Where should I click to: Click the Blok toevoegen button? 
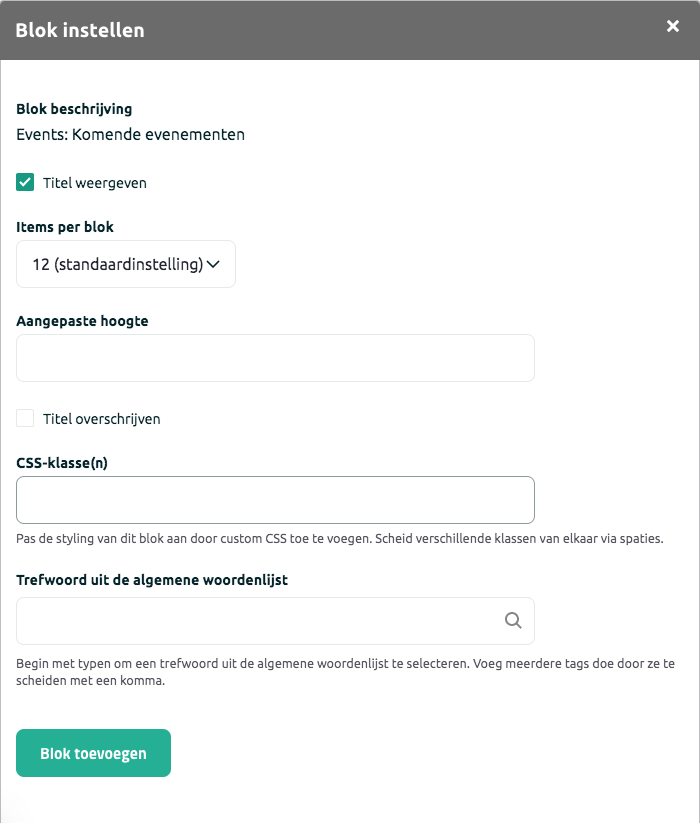[x=93, y=753]
